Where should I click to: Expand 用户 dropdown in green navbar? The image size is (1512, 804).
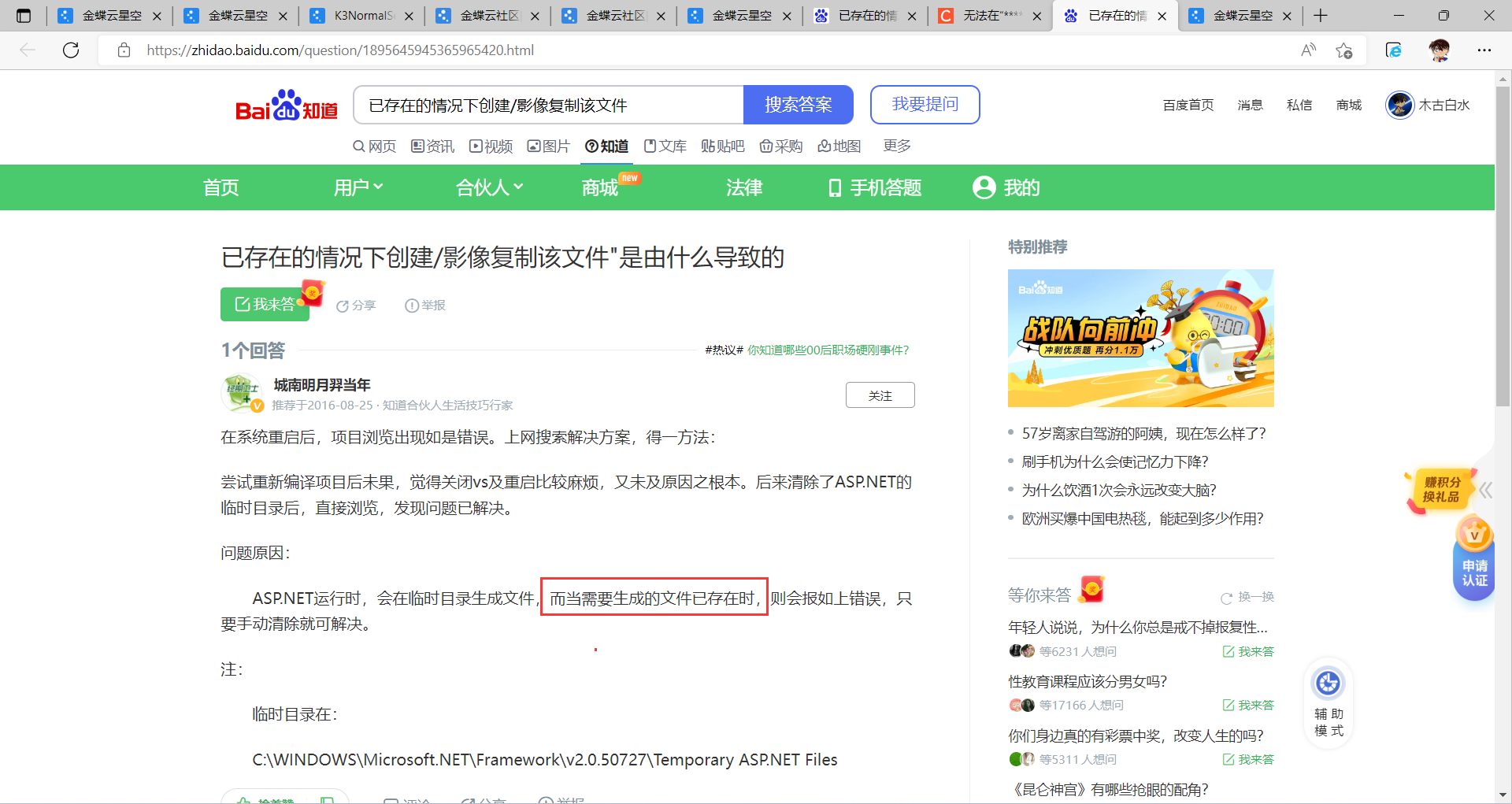point(358,187)
